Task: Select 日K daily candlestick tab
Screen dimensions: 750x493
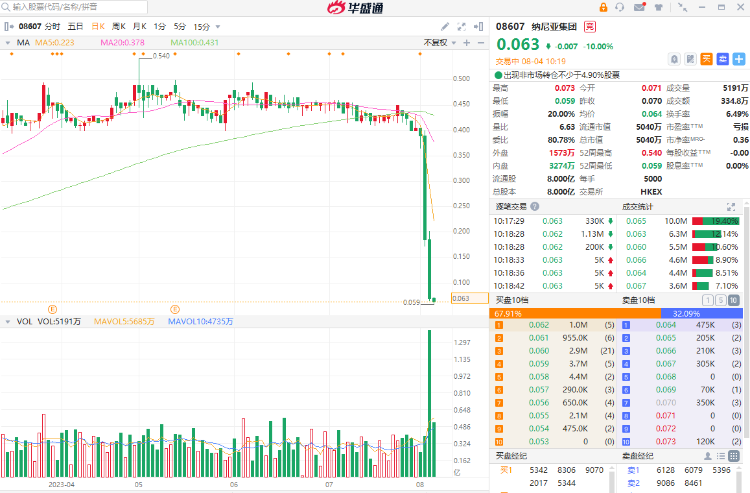Action: (x=98, y=27)
